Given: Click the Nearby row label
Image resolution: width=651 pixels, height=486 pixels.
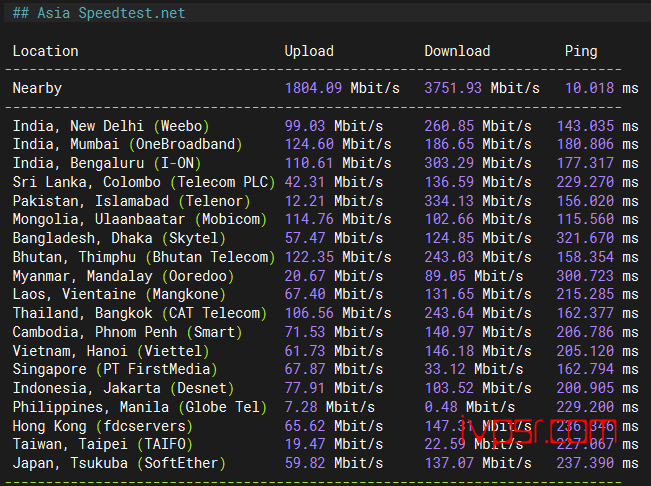Looking at the screenshot, I should pyautogui.click(x=37, y=88).
